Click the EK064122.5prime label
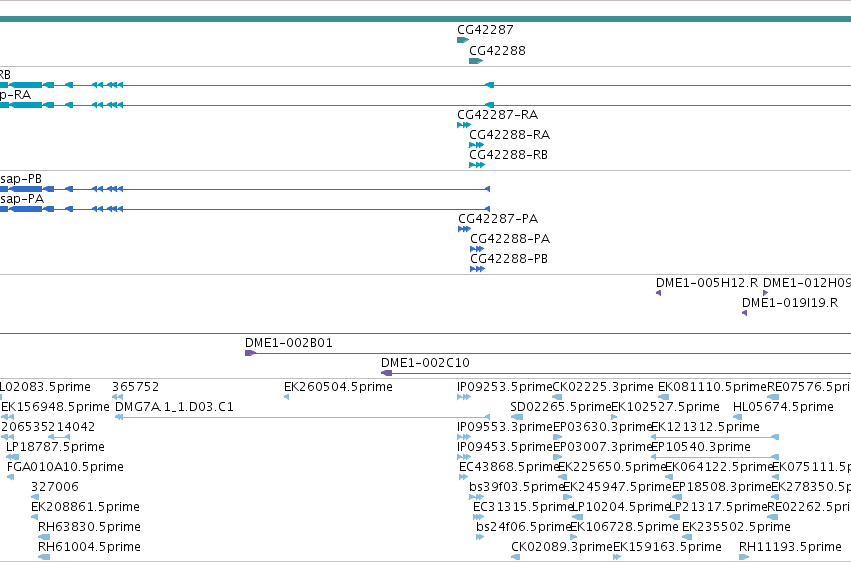Screen dimensions: 851x562 tap(719, 468)
